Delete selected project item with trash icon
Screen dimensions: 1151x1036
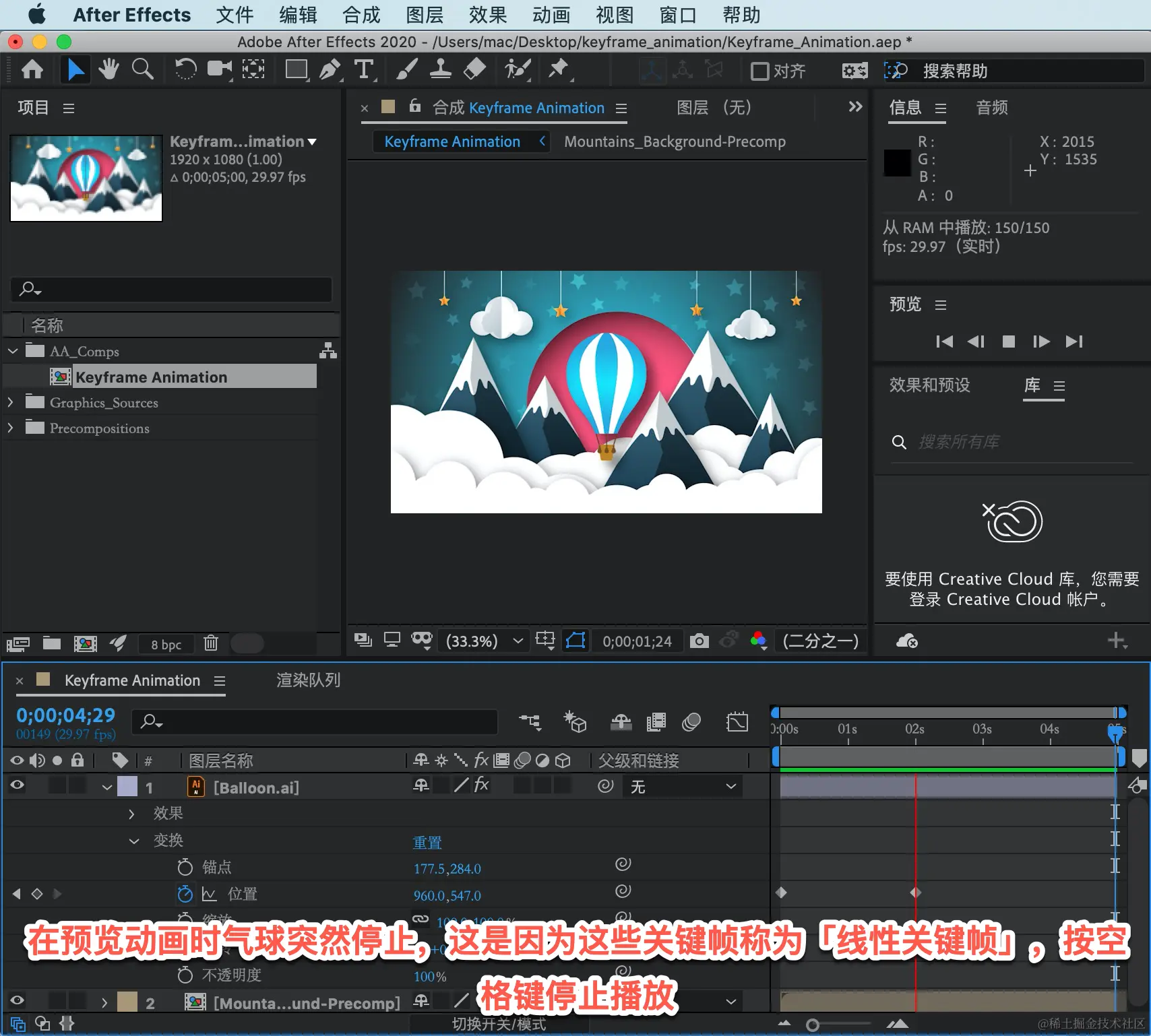point(211,643)
